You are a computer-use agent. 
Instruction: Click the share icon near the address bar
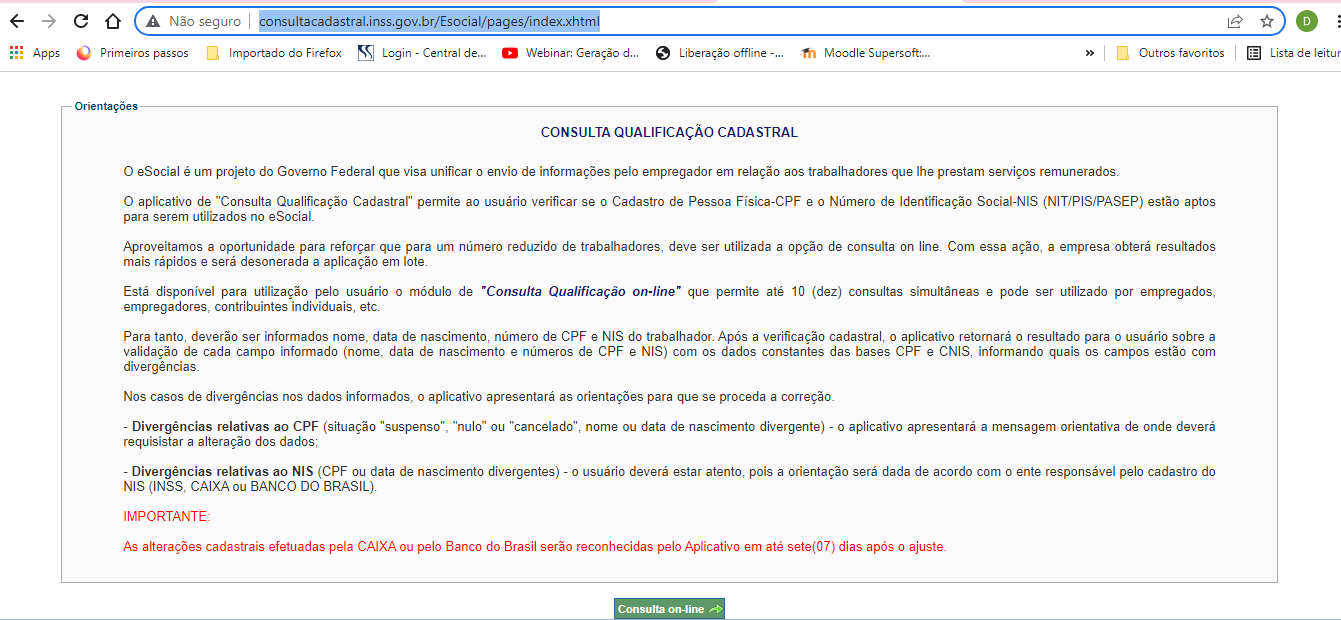point(1236,20)
